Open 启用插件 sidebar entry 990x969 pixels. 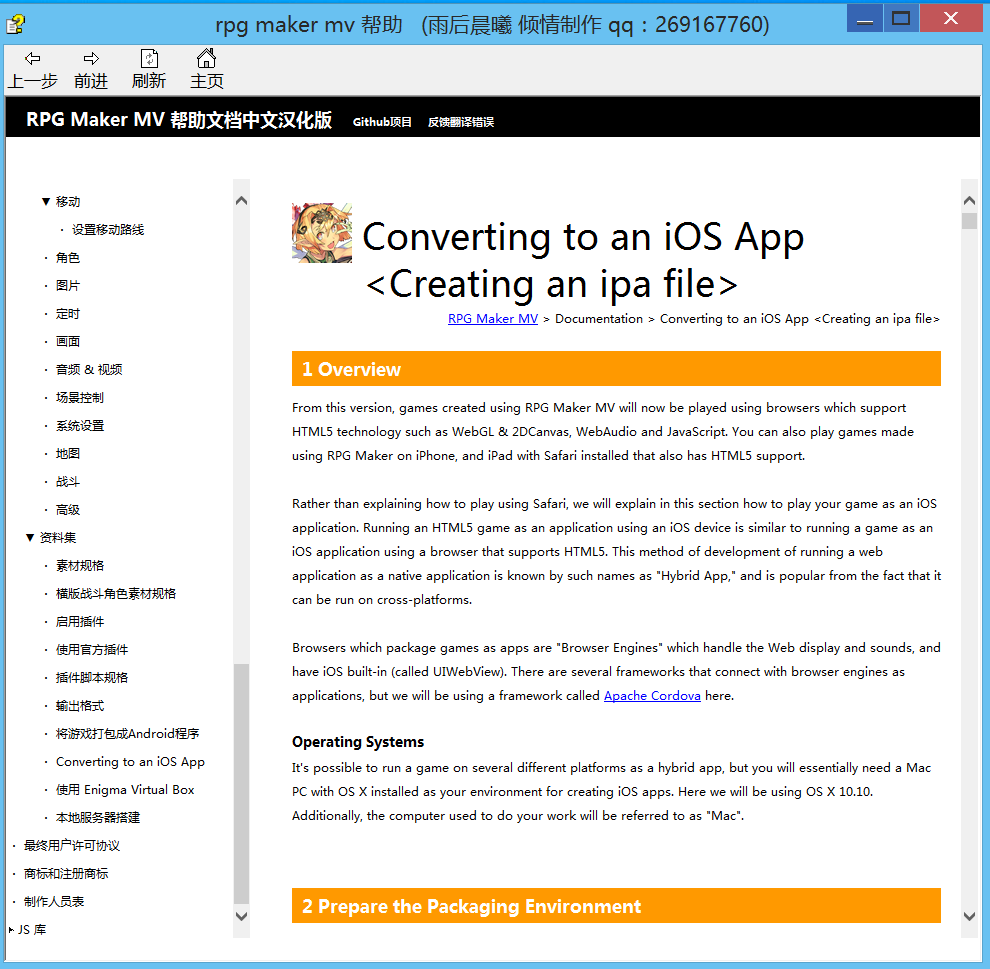click(80, 622)
